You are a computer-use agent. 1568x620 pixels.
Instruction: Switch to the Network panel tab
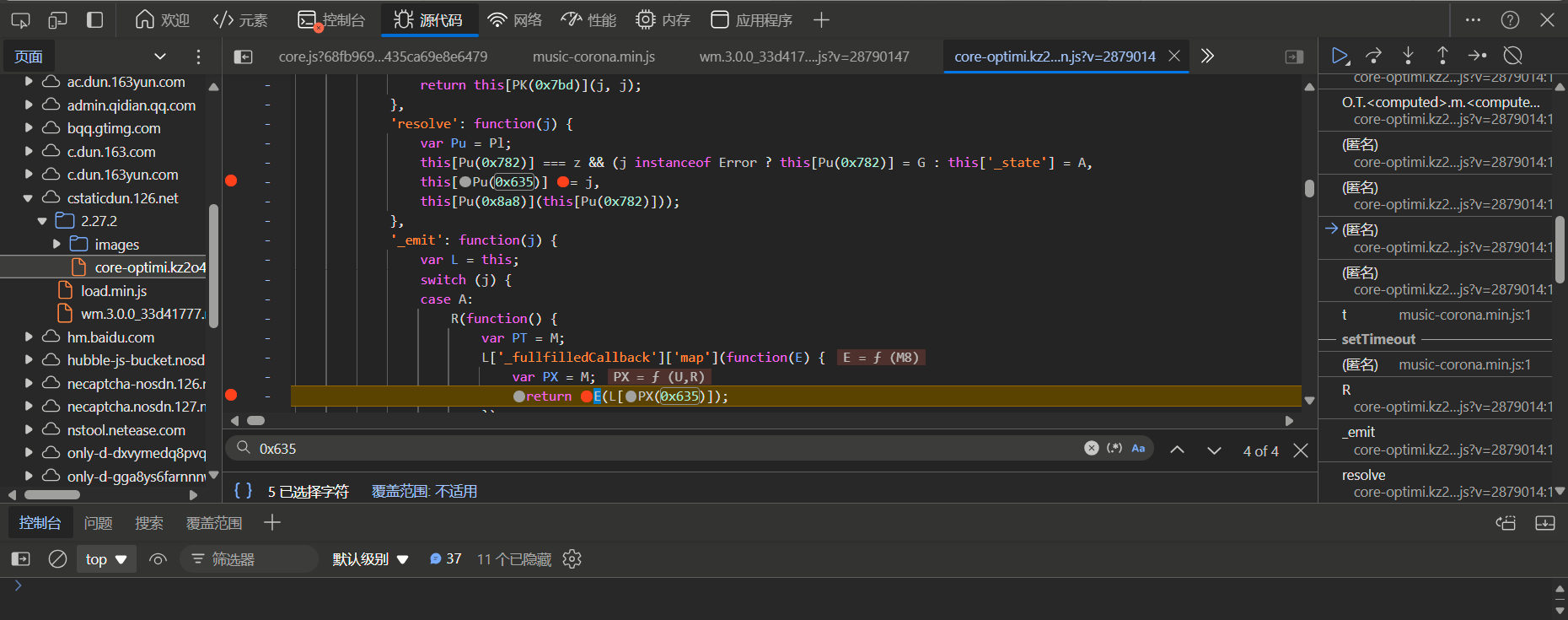pyautogui.click(x=515, y=19)
